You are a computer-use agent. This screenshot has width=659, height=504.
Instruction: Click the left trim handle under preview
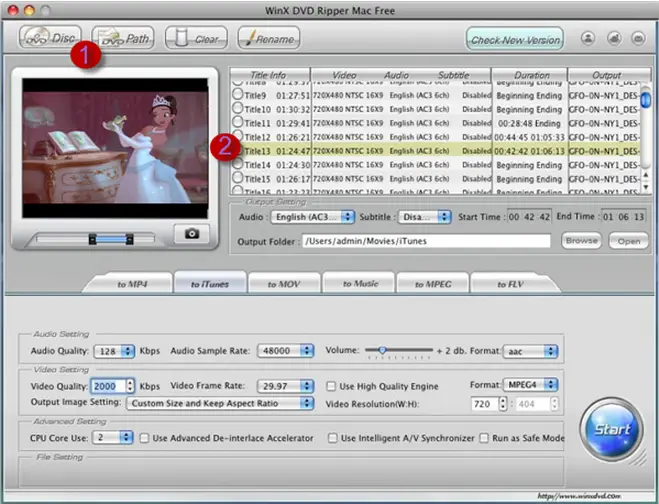pos(92,239)
